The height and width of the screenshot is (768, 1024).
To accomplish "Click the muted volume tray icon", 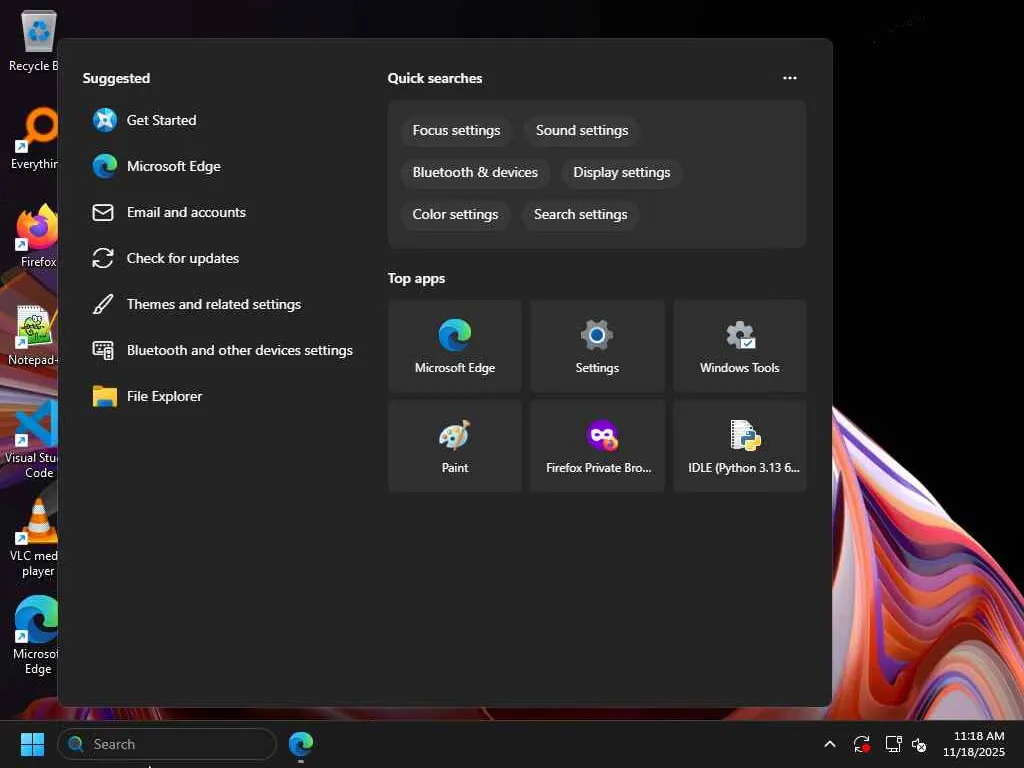I will pos(919,744).
